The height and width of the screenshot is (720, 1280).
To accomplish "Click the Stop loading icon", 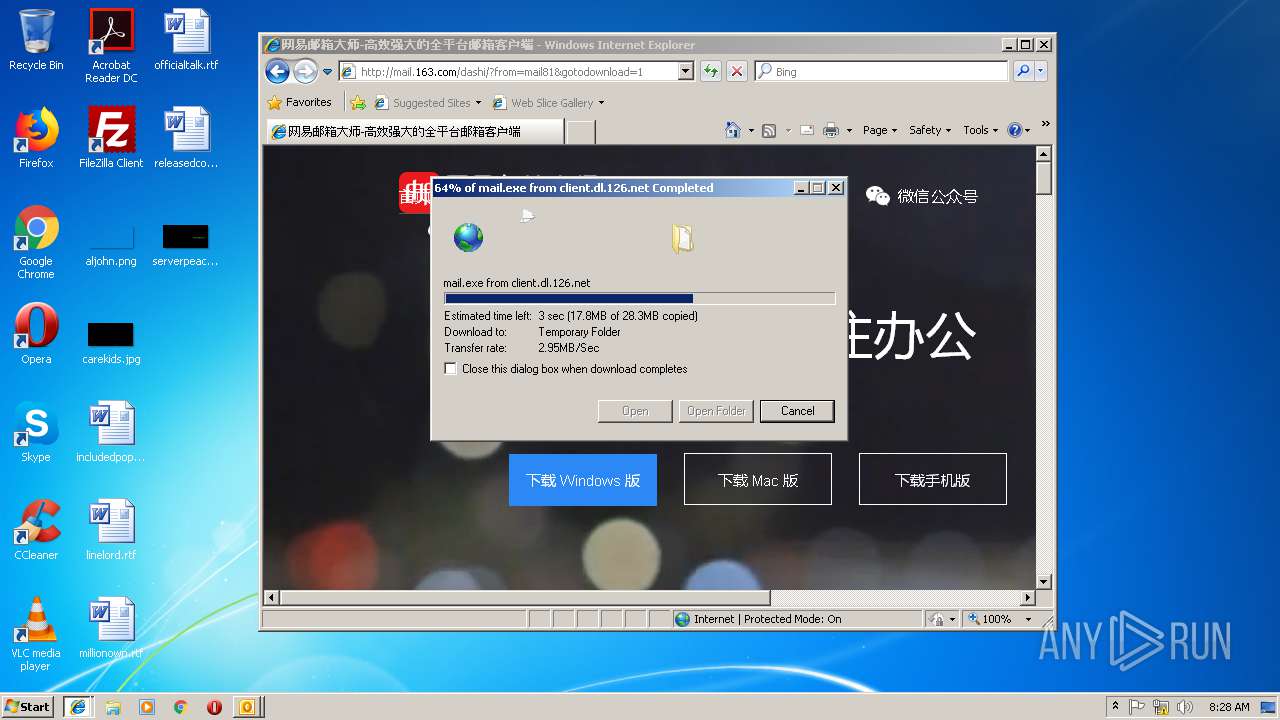I will [x=737, y=72].
